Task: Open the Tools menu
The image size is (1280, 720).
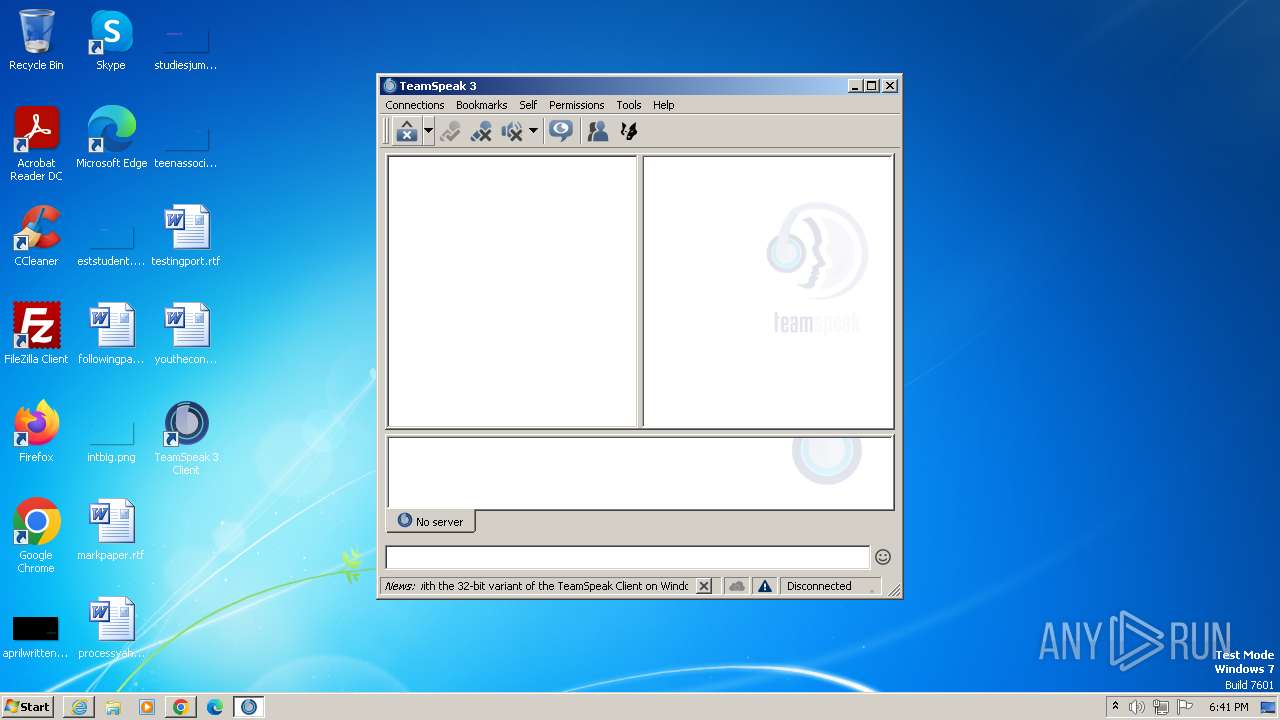Action: [629, 105]
